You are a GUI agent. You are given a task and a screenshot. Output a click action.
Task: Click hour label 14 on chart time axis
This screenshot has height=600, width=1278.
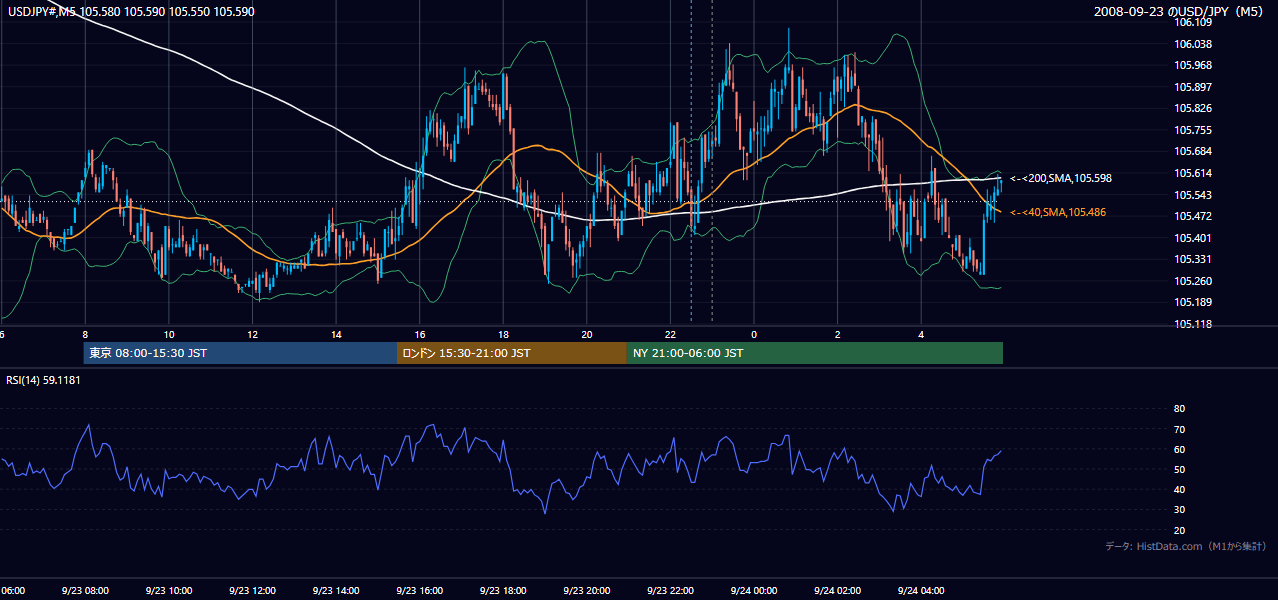click(x=336, y=335)
